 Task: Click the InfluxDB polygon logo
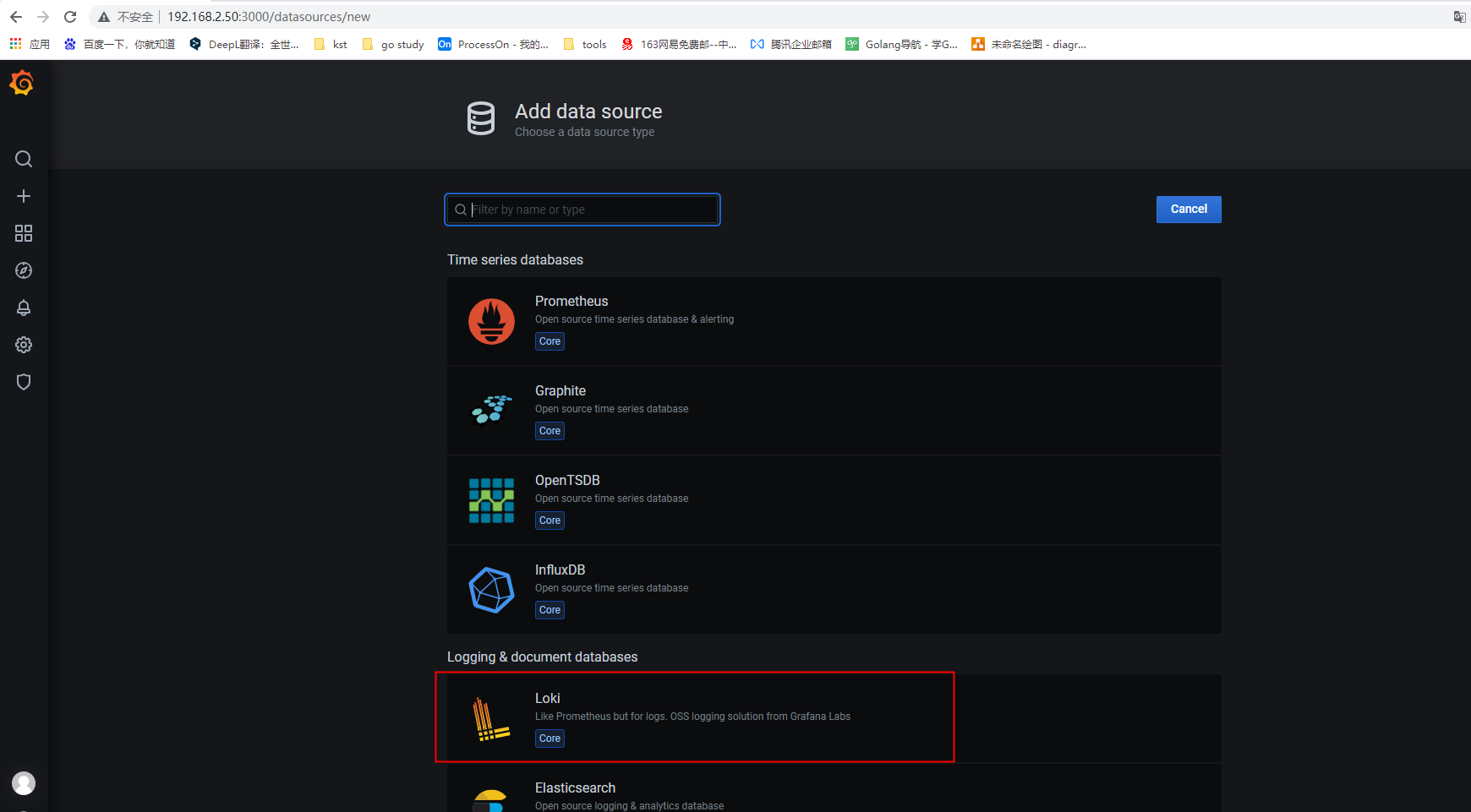[491, 590]
